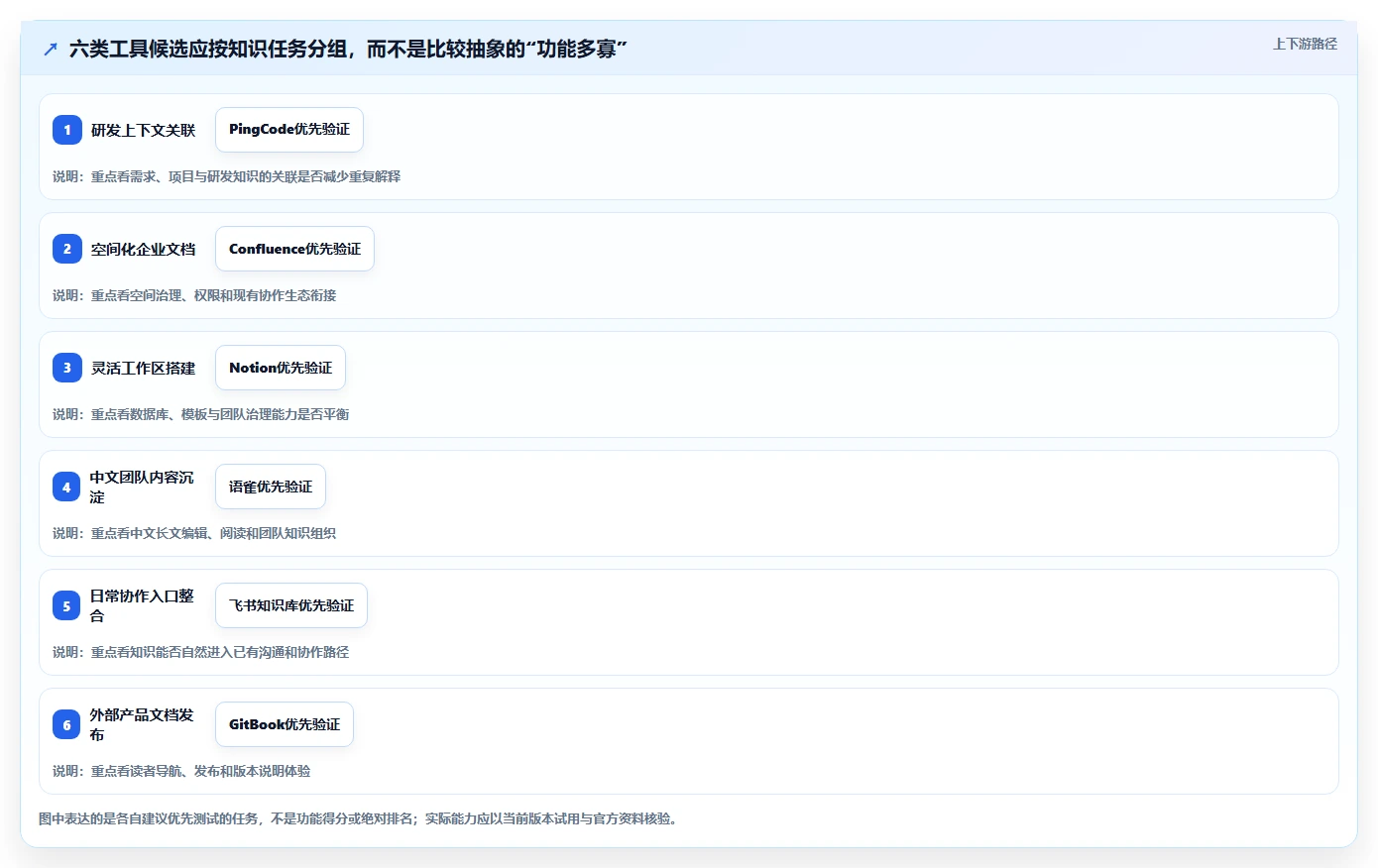Image resolution: width=1378 pixels, height=868 pixels.
Task: Select the number 3 badge for 灵活工作区搭建
Action: click(67, 368)
